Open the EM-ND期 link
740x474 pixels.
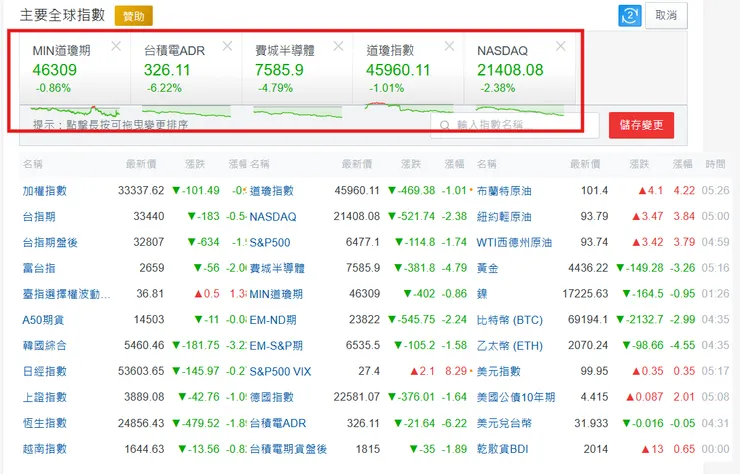pos(273,320)
